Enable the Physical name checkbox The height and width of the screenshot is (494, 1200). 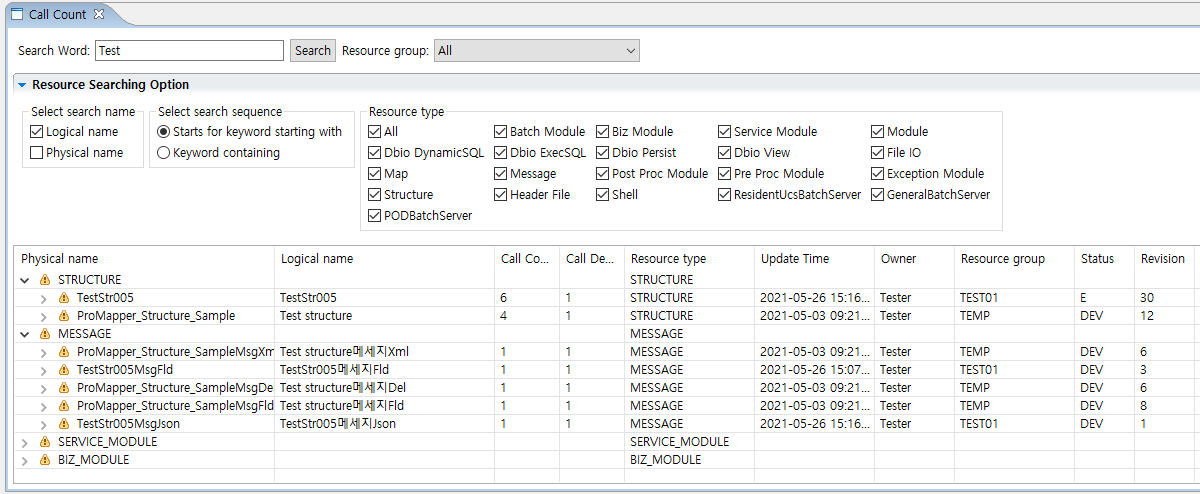coord(37,153)
